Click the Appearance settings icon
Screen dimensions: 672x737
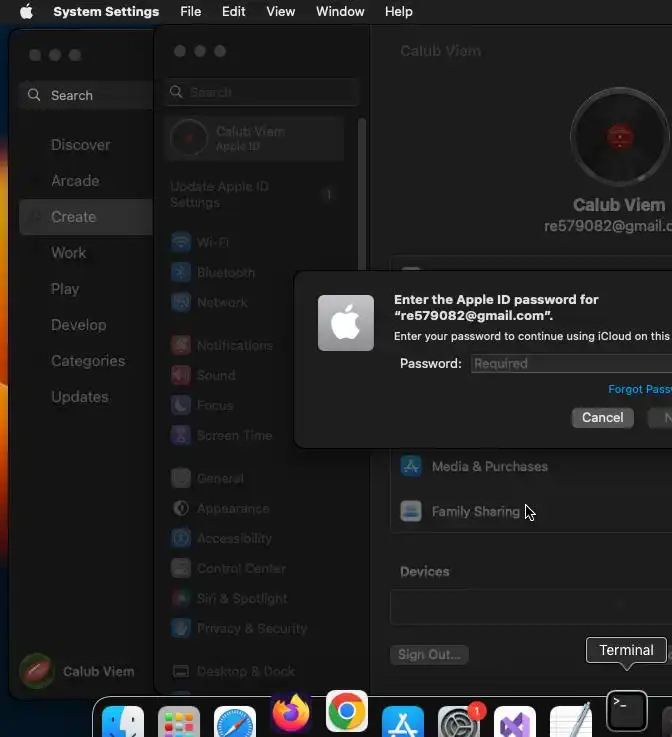pos(181,509)
